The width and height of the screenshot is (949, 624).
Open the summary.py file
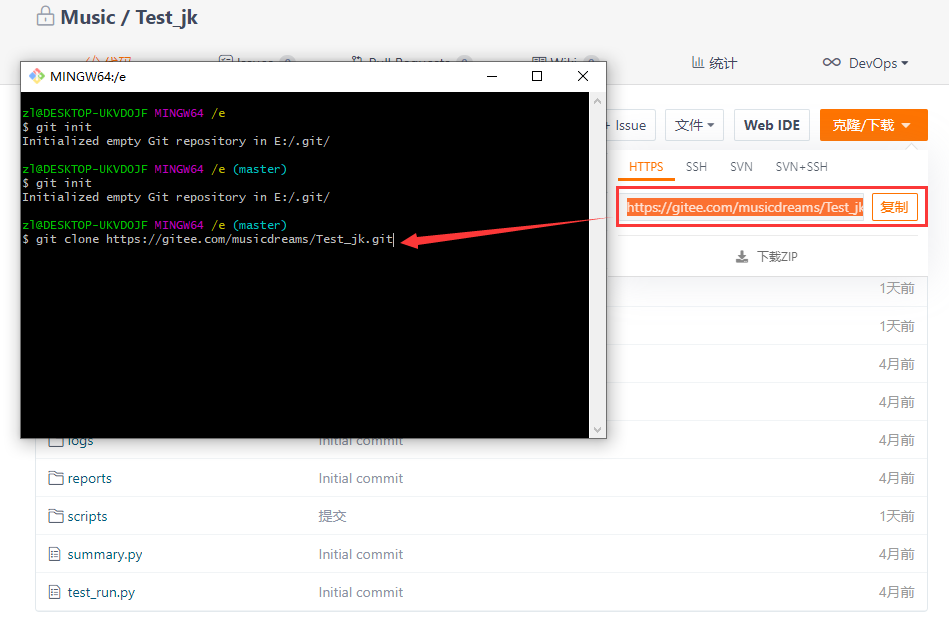(105, 554)
